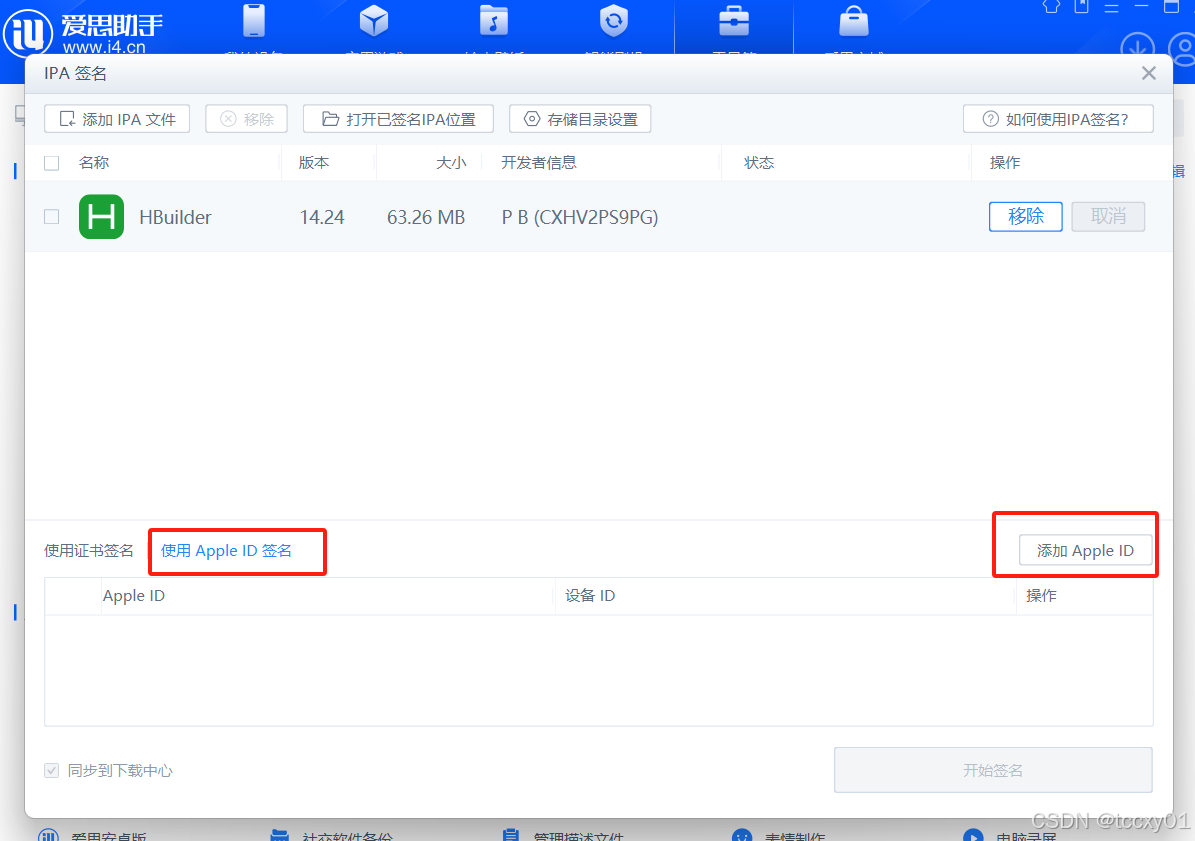Click the 取消 cancel button in HBuilder row
The height and width of the screenshot is (841, 1195).
click(1108, 217)
